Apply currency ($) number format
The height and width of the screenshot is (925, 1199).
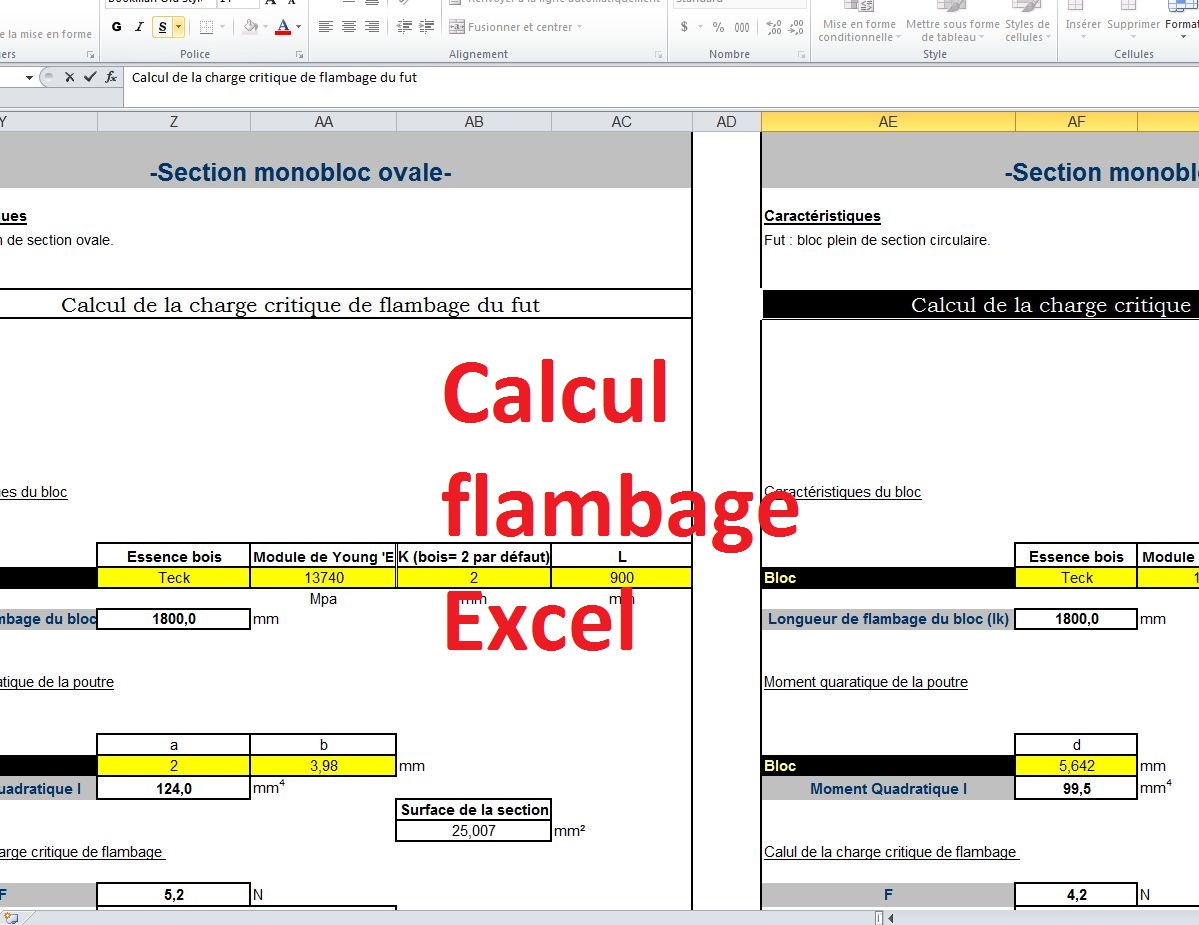click(x=684, y=27)
